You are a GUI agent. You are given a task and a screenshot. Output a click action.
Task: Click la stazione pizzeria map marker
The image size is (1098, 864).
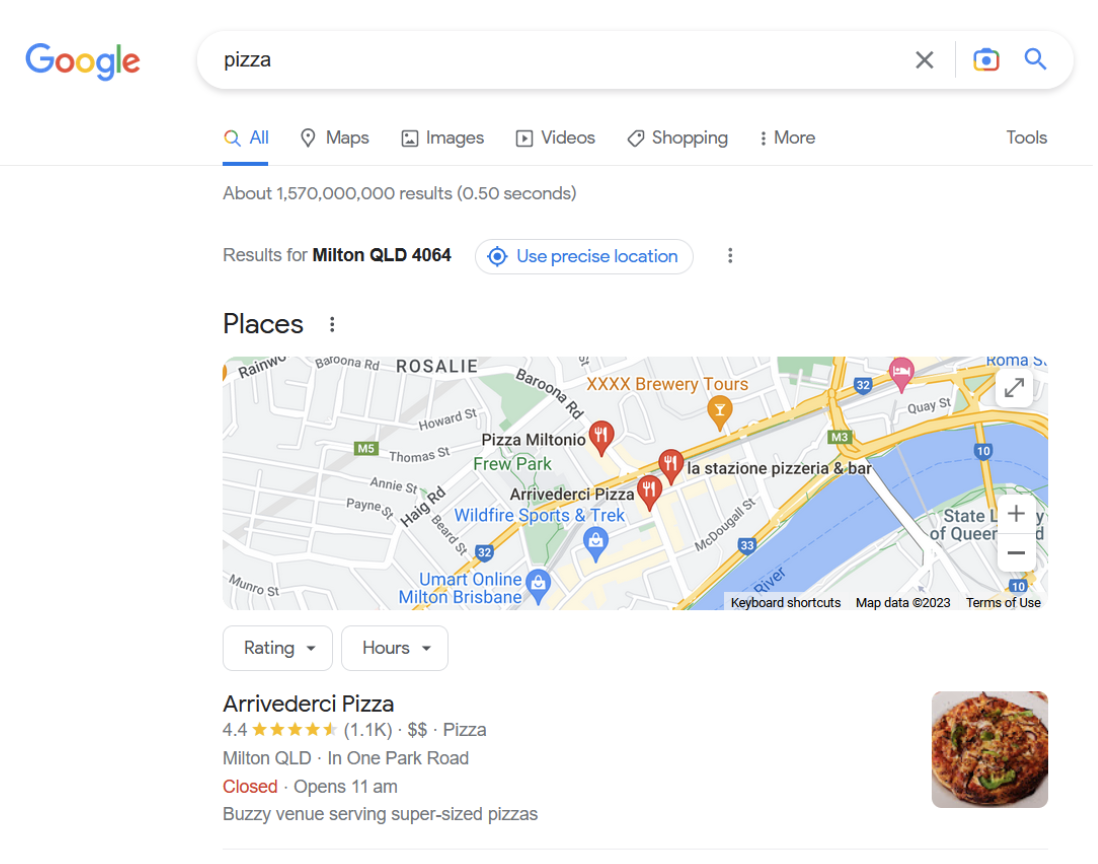(669, 462)
